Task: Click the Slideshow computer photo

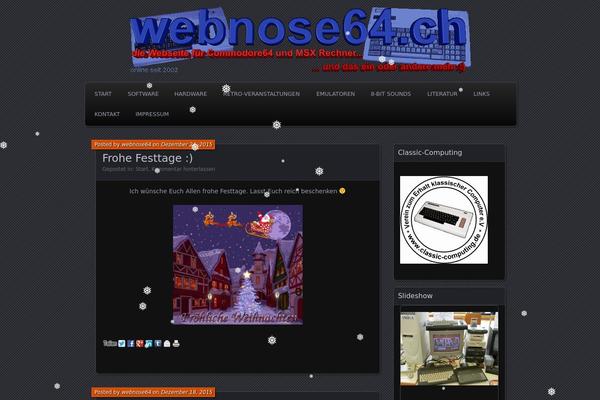Action: coord(449,349)
